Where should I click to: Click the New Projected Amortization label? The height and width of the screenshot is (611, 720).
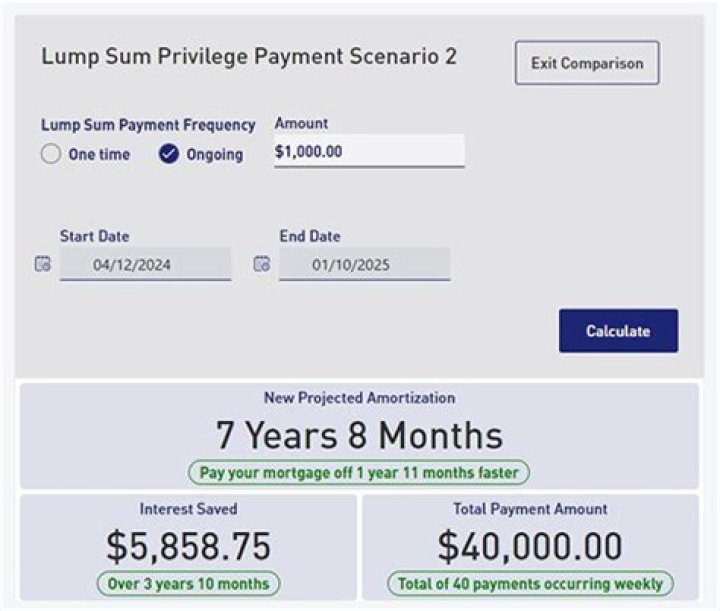tap(359, 398)
